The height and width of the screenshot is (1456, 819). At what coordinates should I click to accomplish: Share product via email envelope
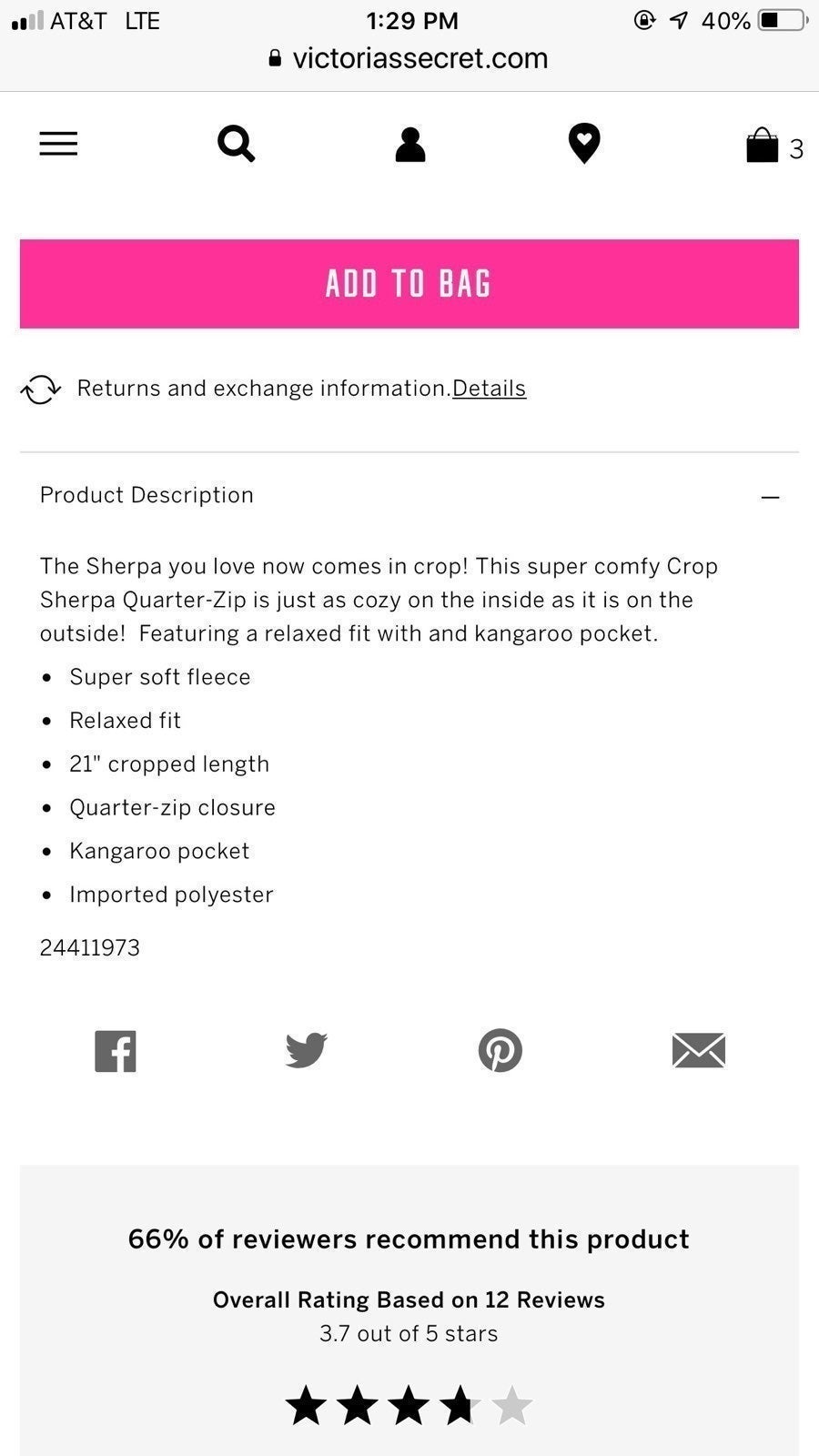[x=699, y=1050]
